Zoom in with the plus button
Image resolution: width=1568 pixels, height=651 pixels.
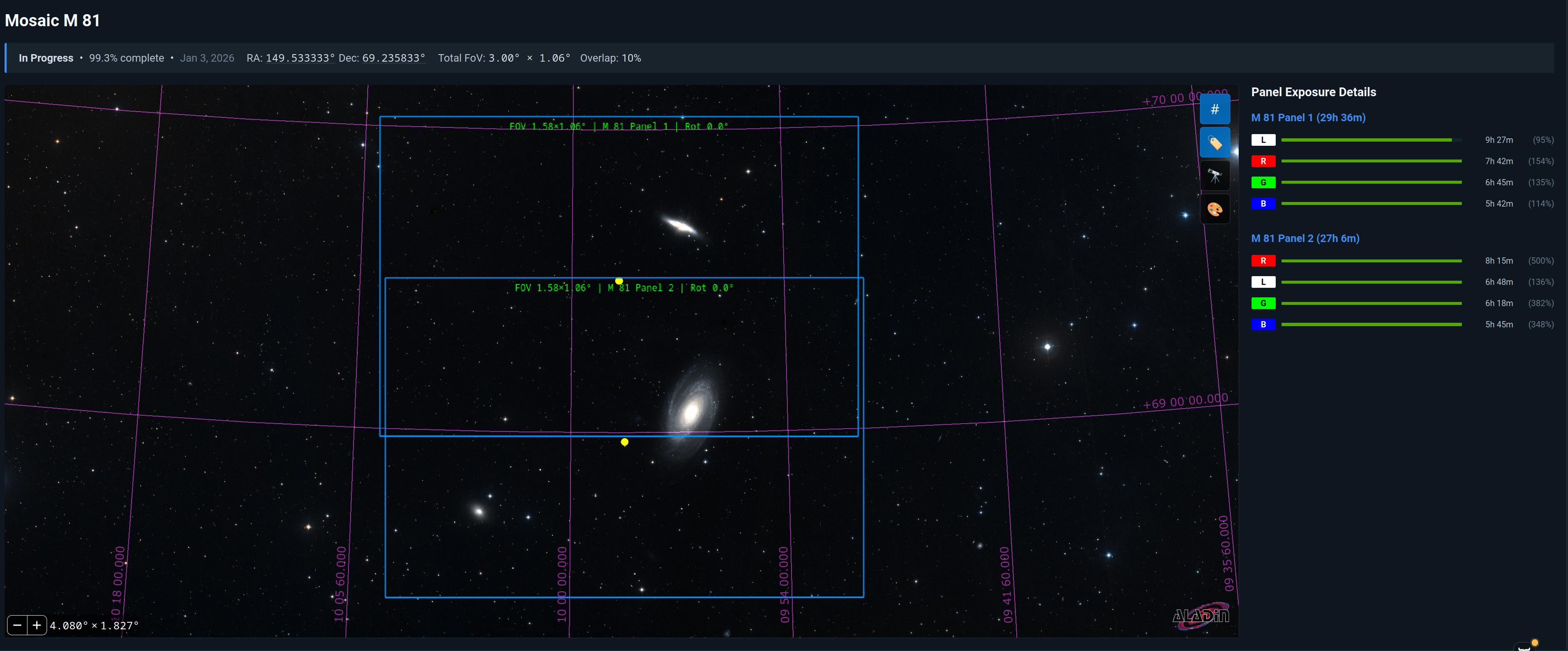click(37, 625)
